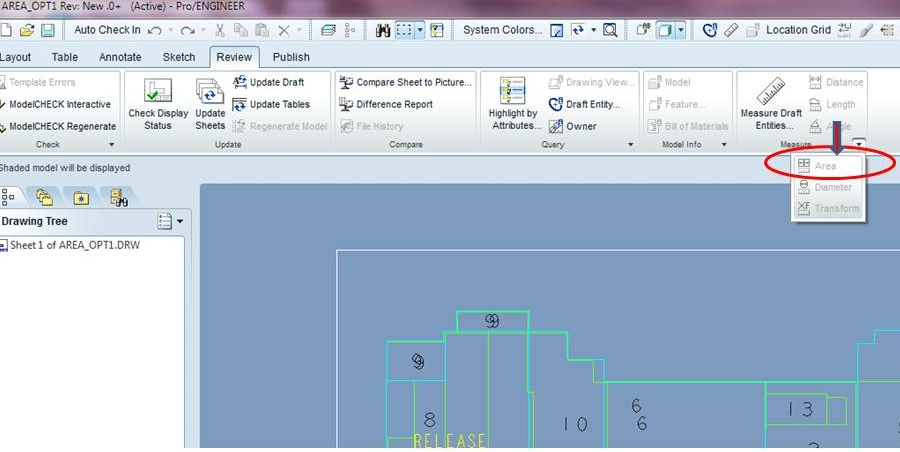Open the selection box tool dropdown arrow
This screenshot has width=900, height=452.
420,30
